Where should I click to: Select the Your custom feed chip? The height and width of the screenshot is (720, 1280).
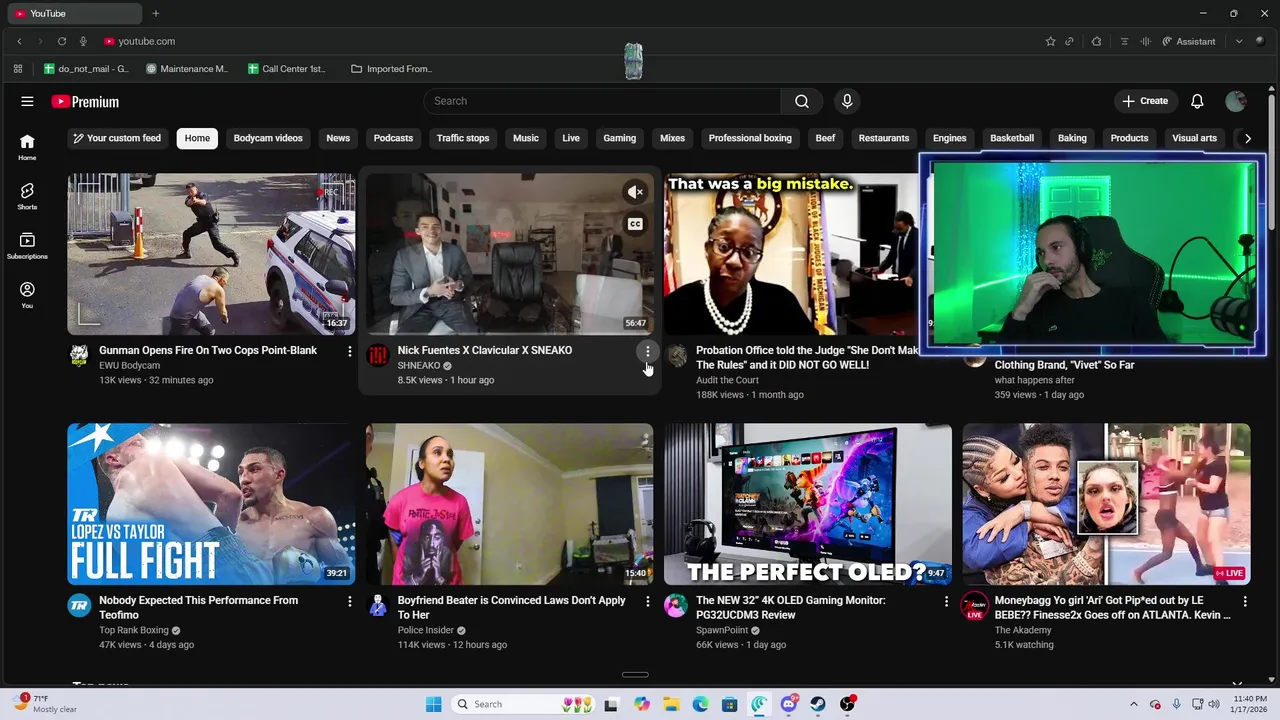click(116, 138)
